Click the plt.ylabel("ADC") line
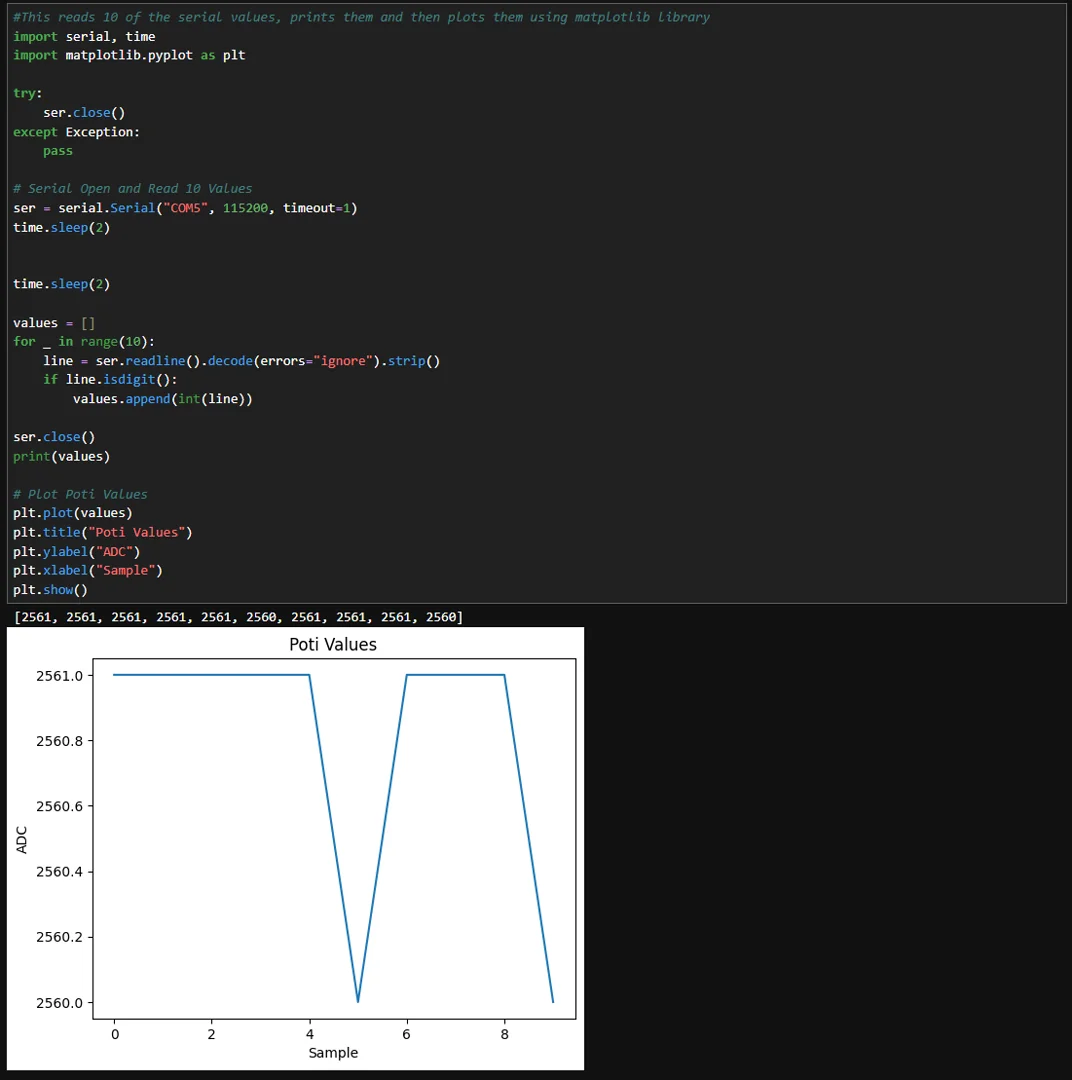The image size is (1072, 1080). [76, 552]
